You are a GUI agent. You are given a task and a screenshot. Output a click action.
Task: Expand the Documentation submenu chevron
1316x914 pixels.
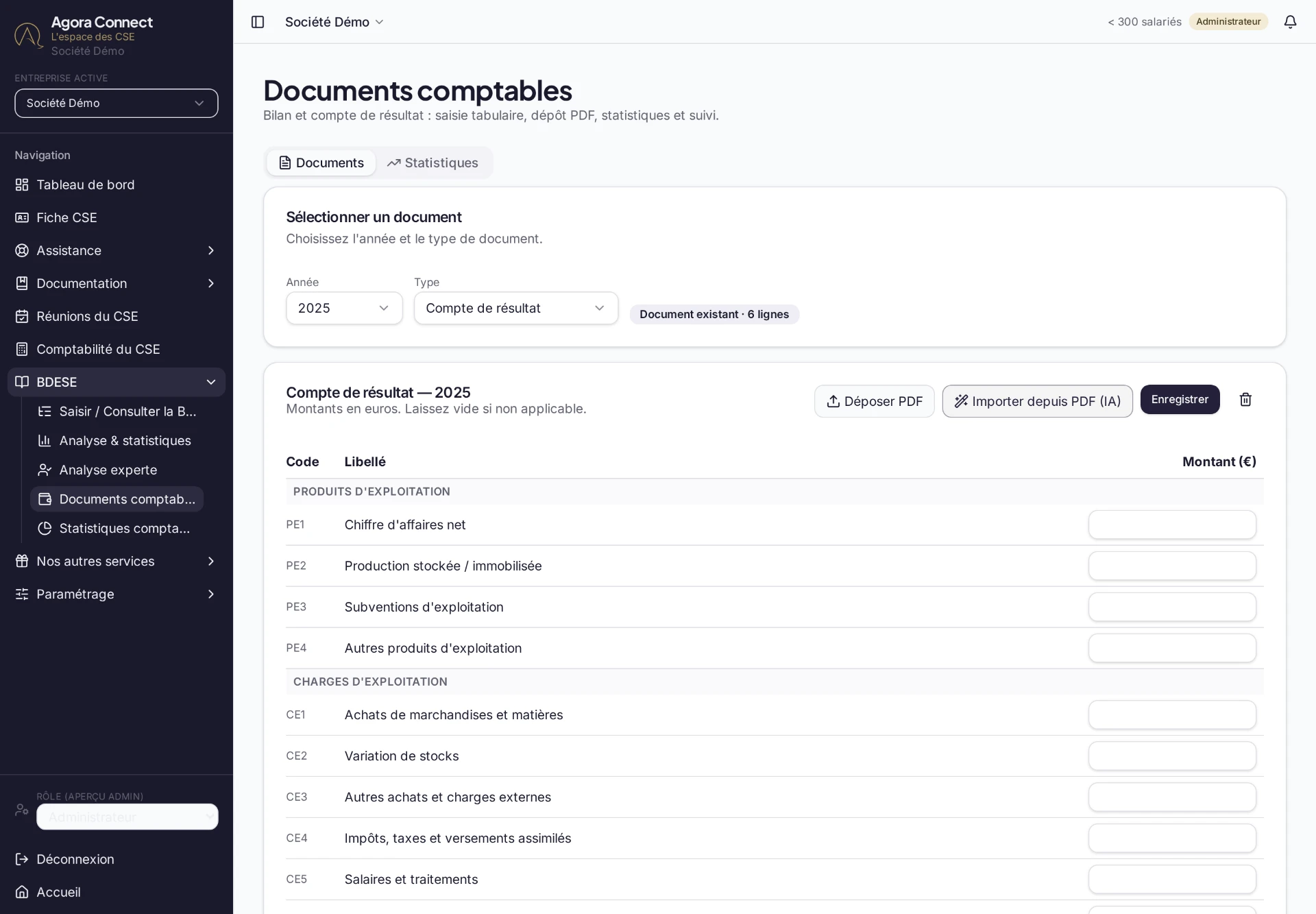(211, 283)
